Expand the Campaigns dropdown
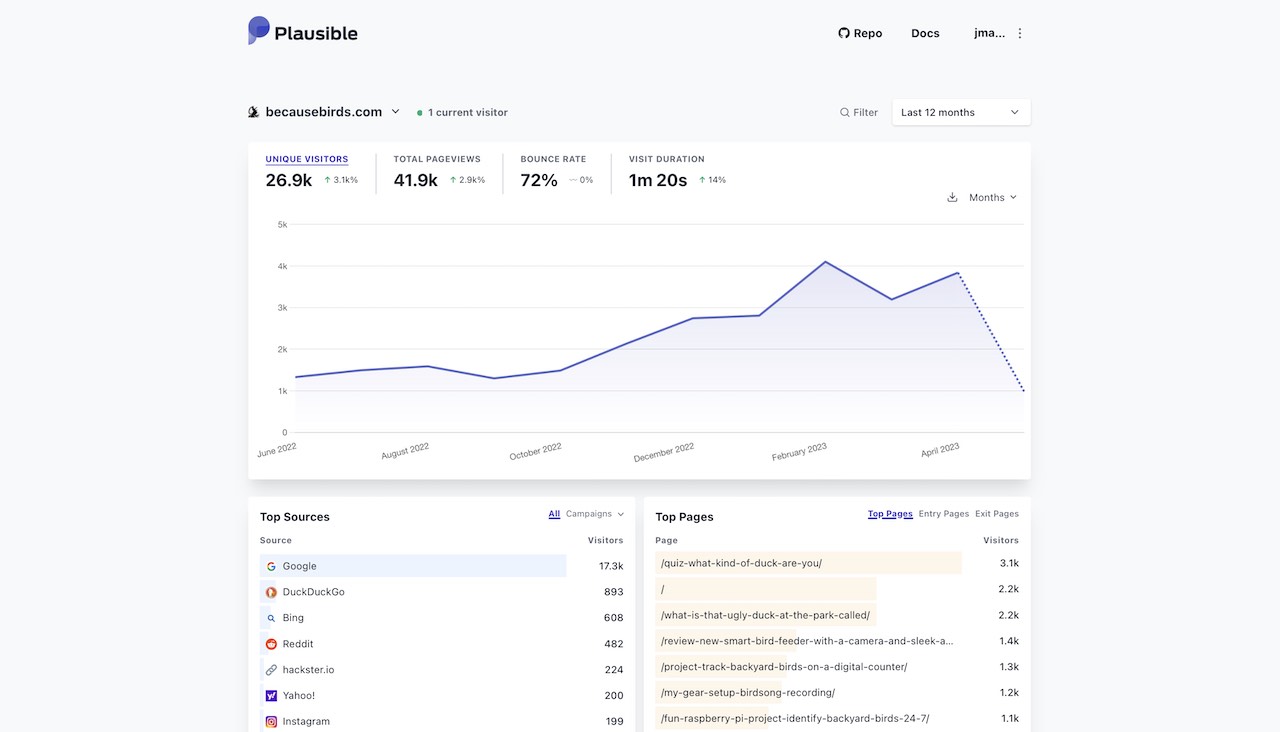The width and height of the screenshot is (1280, 732). coord(595,514)
